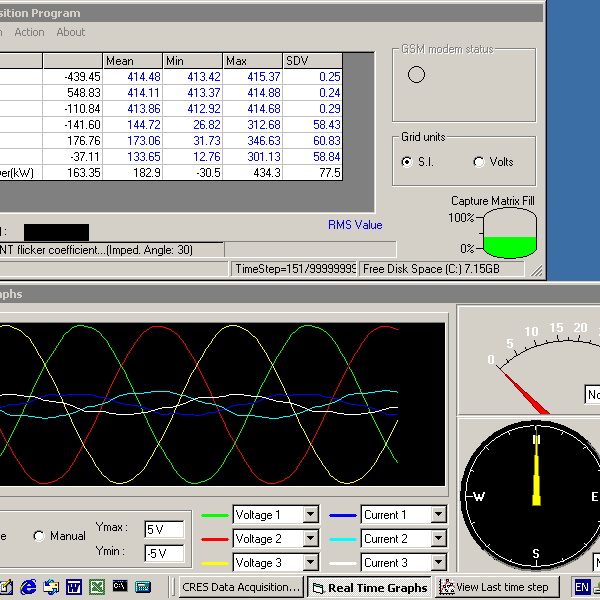Click the Ymax value input field
This screenshot has height=600, width=600.
(x=164, y=529)
